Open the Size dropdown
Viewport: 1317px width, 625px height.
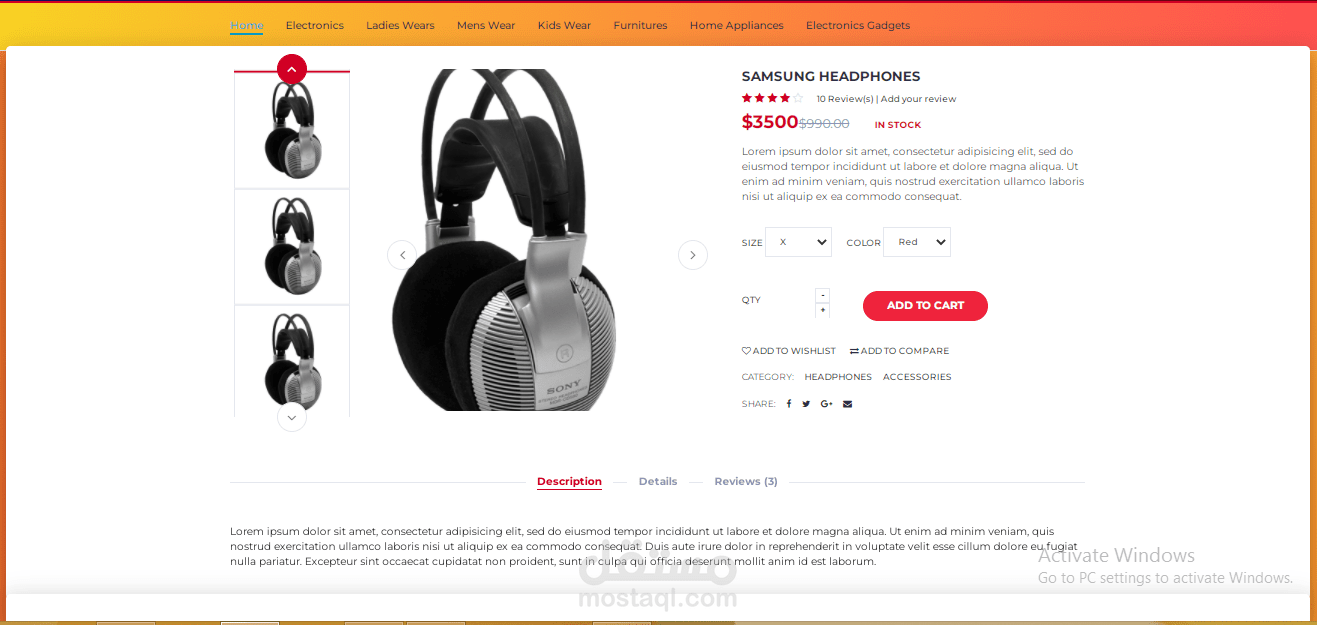pos(798,242)
